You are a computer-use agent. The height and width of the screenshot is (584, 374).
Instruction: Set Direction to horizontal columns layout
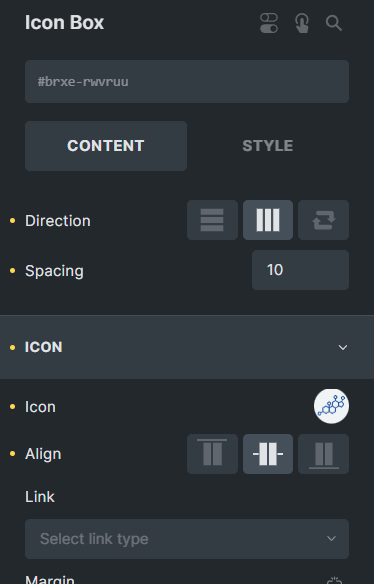(268, 220)
